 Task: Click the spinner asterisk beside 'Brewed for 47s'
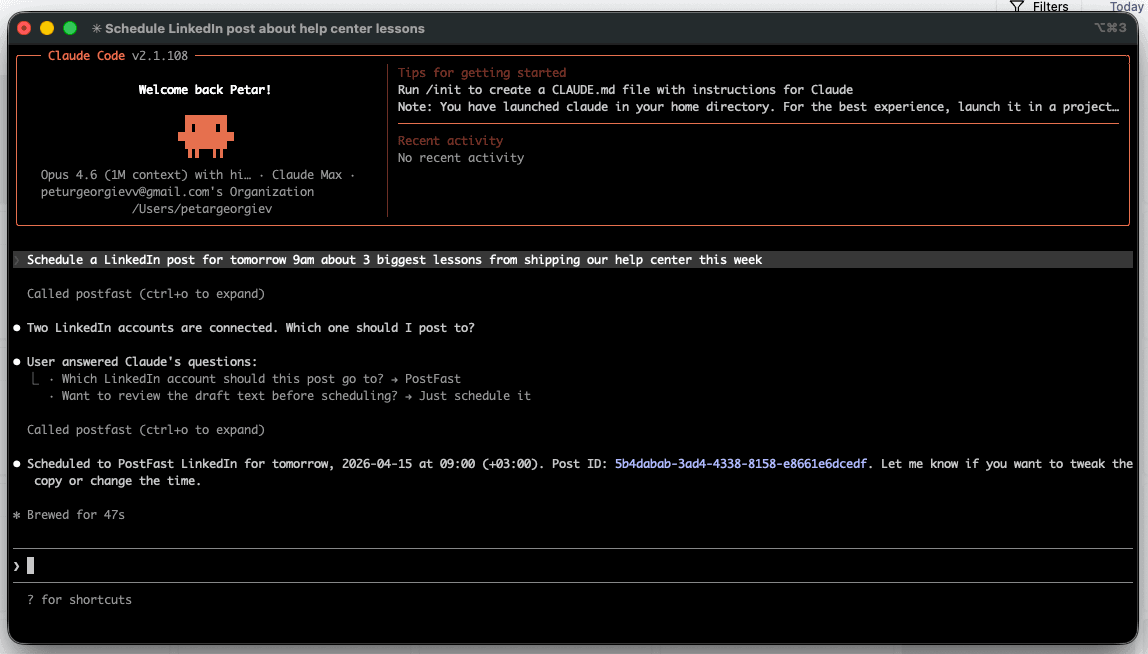point(16,514)
